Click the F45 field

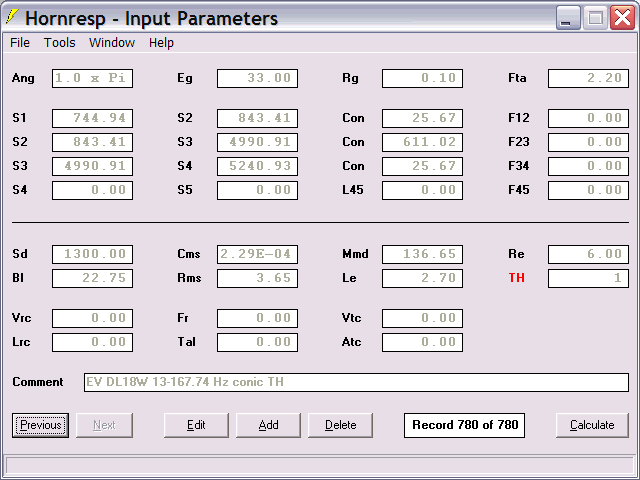click(588, 191)
